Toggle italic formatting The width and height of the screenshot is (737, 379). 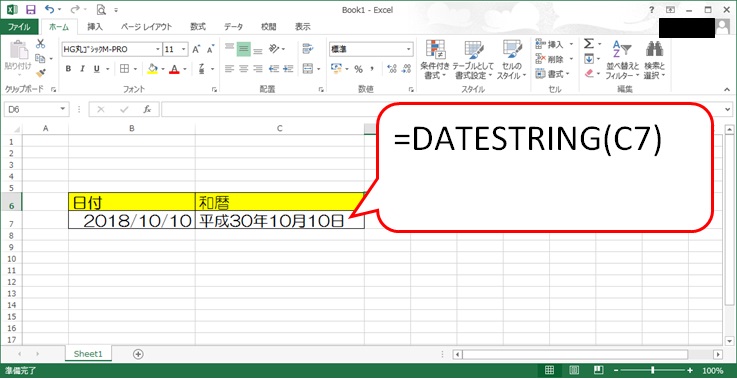pos(82,69)
